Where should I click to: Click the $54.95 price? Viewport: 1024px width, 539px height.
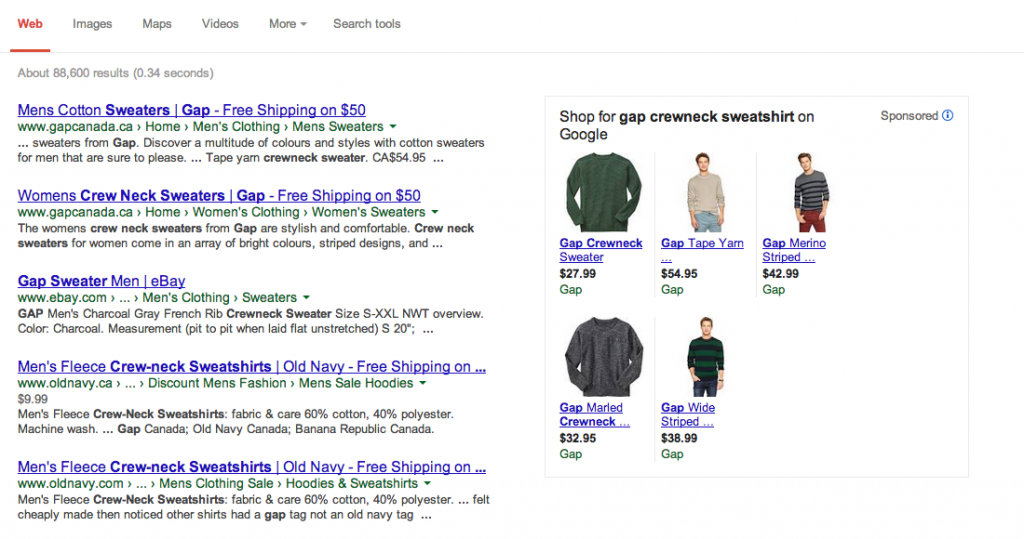pos(679,274)
